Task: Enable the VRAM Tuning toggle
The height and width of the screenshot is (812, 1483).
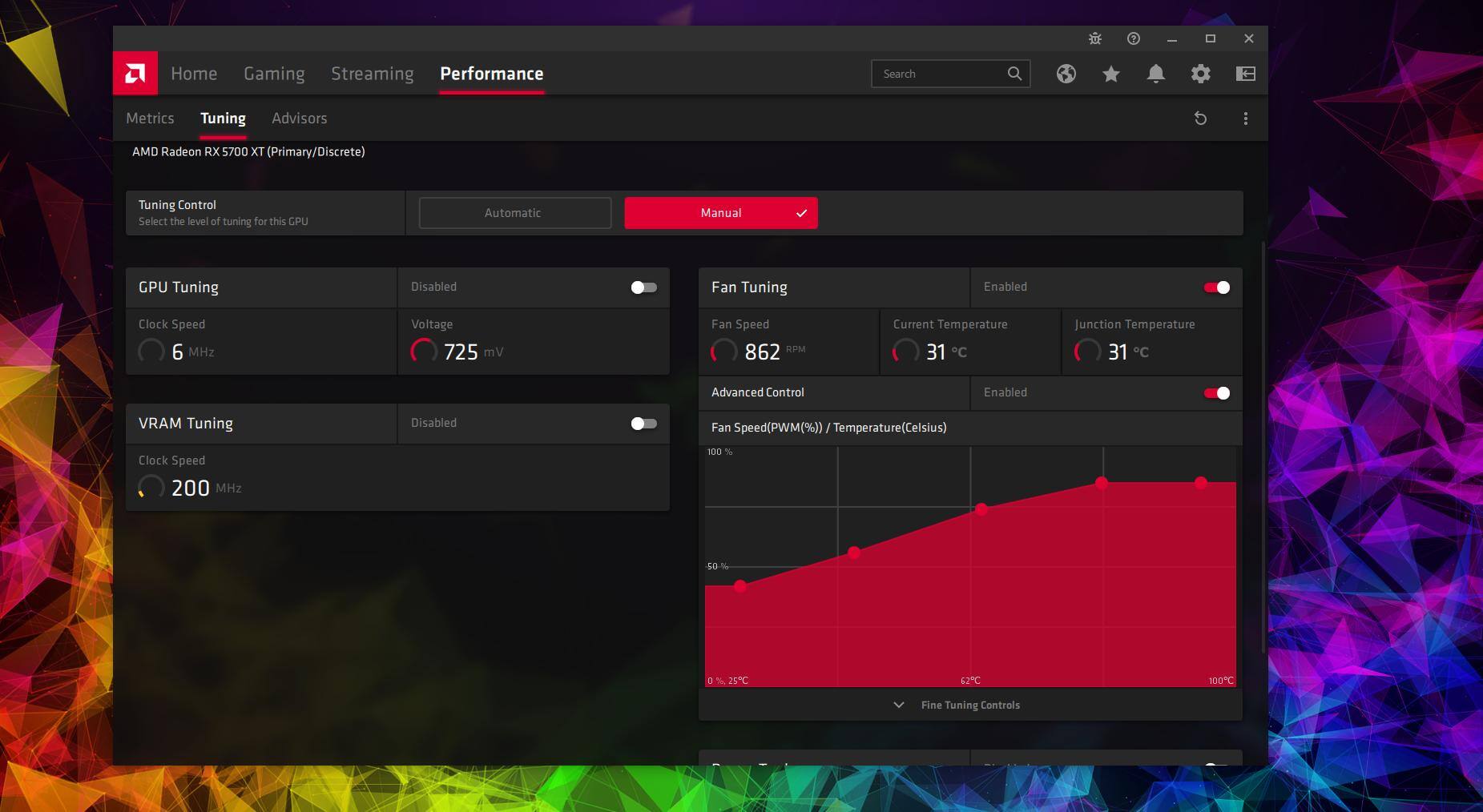Action: click(643, 424)
